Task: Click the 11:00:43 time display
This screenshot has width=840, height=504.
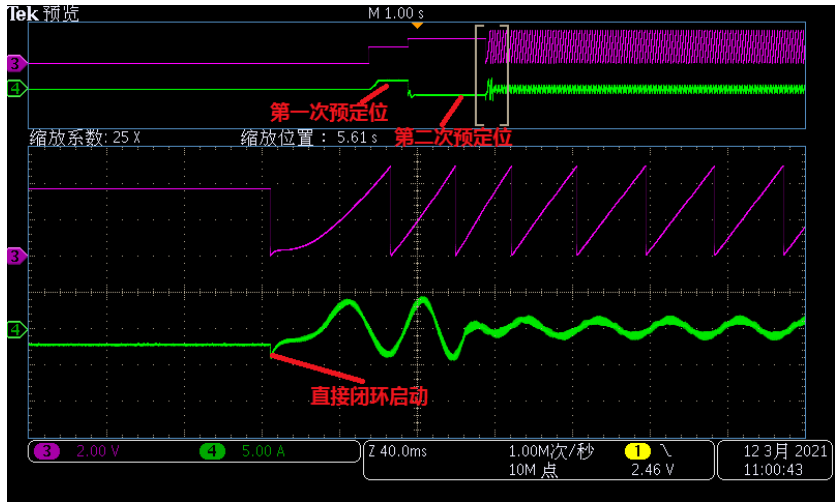Action: tap(772, 468)
